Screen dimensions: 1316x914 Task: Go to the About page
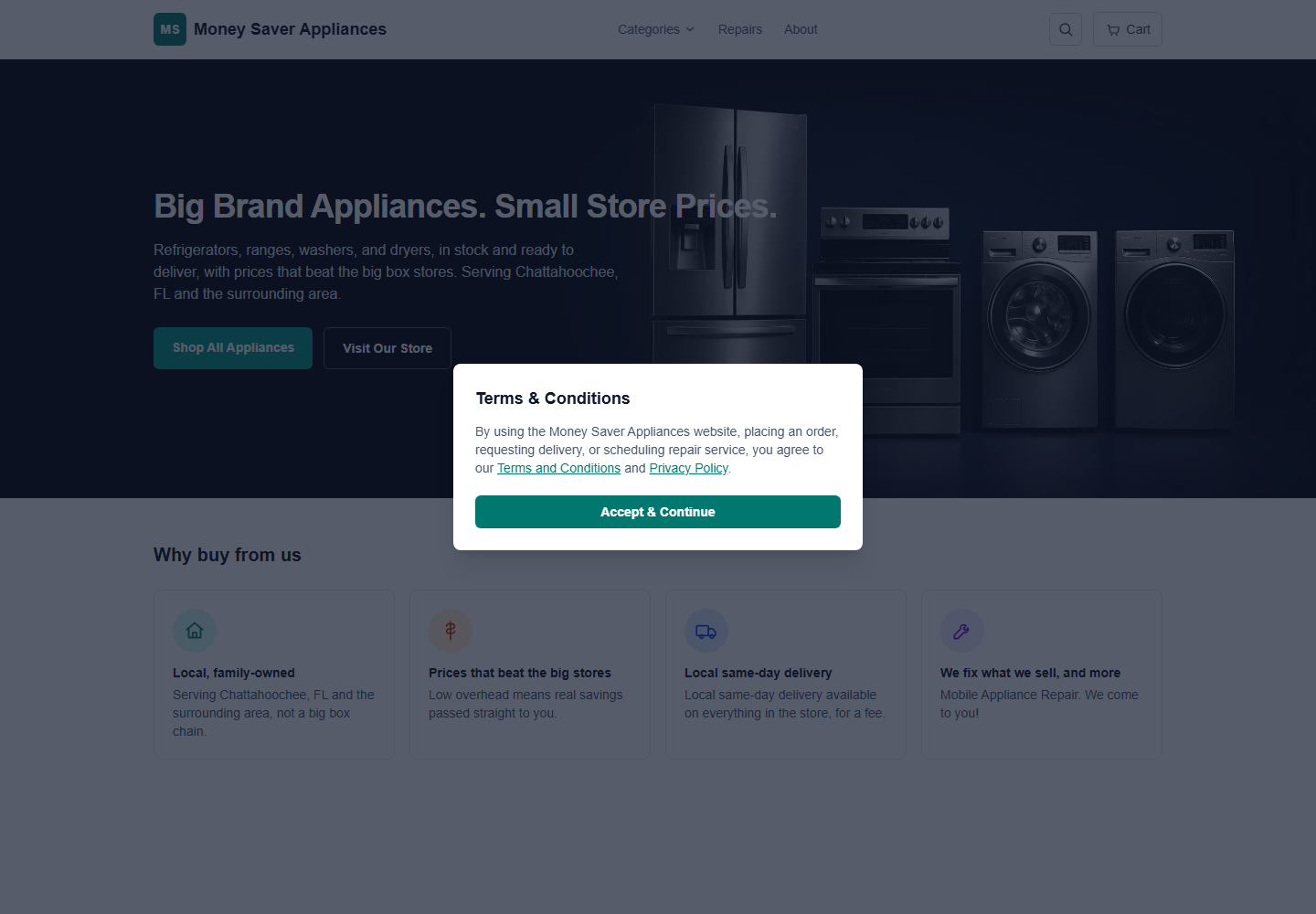(x=801, y=29)
